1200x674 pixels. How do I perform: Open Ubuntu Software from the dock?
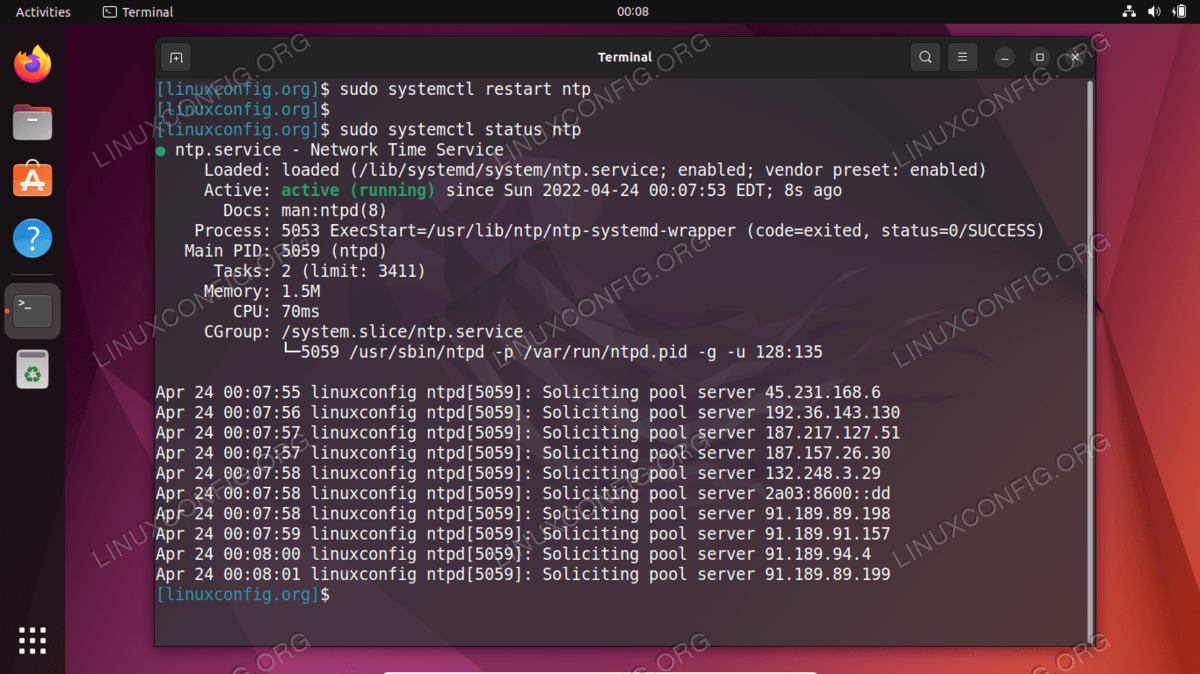[x=32, y=180]
